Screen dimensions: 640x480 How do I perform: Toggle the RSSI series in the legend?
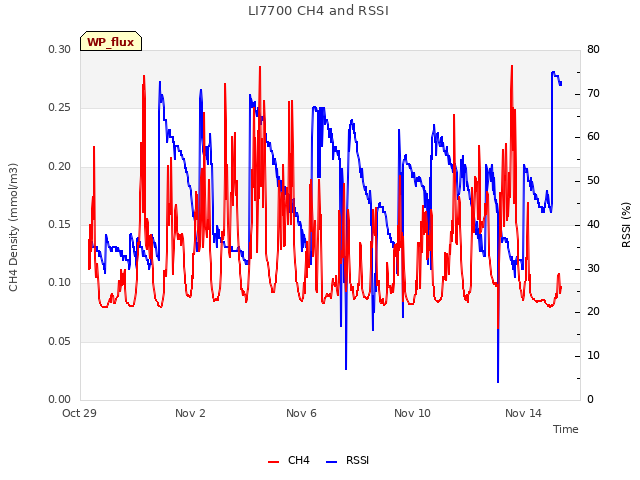347,460
